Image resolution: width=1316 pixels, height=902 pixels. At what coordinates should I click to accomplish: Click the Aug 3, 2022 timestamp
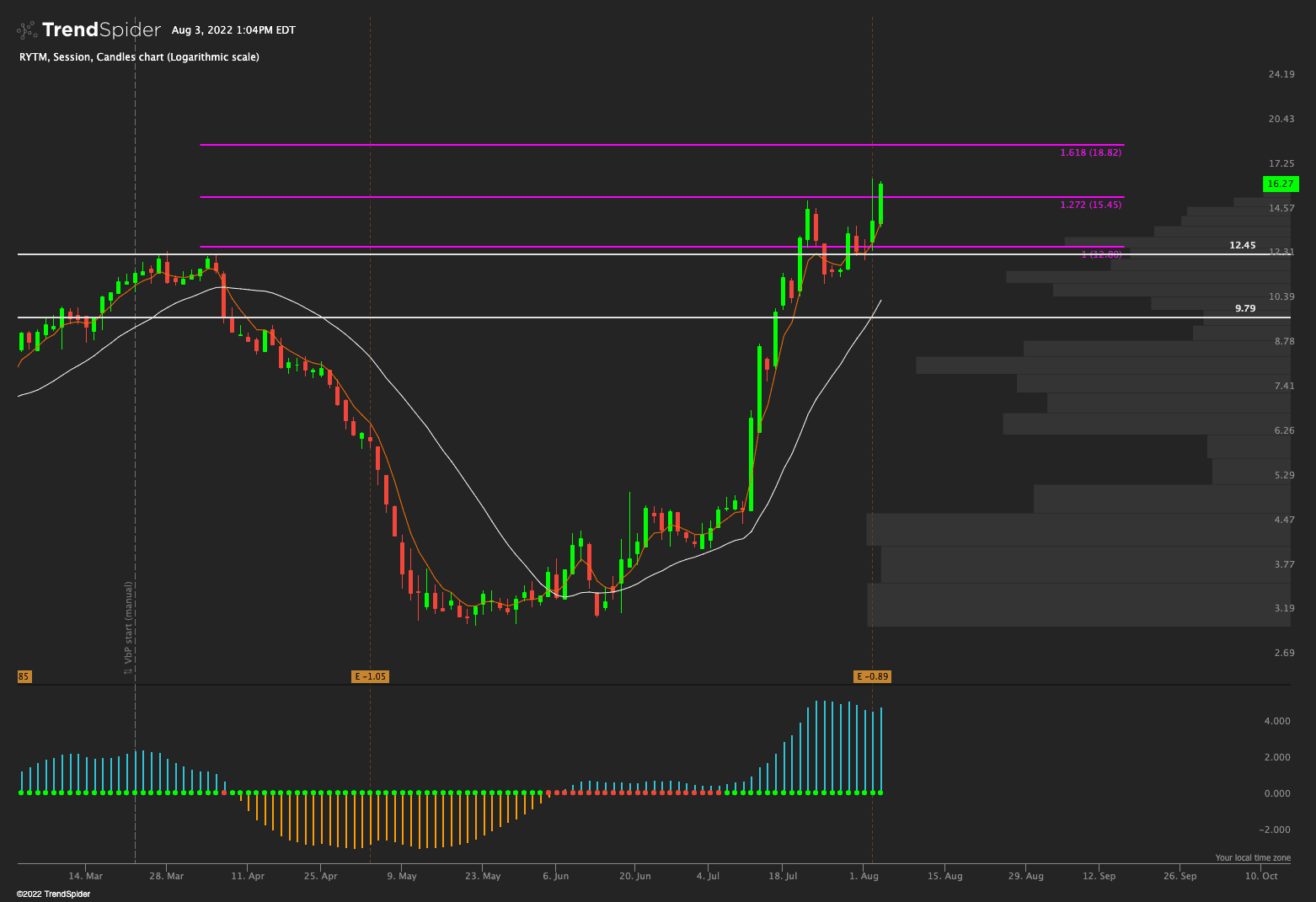(x=233, y=30)
